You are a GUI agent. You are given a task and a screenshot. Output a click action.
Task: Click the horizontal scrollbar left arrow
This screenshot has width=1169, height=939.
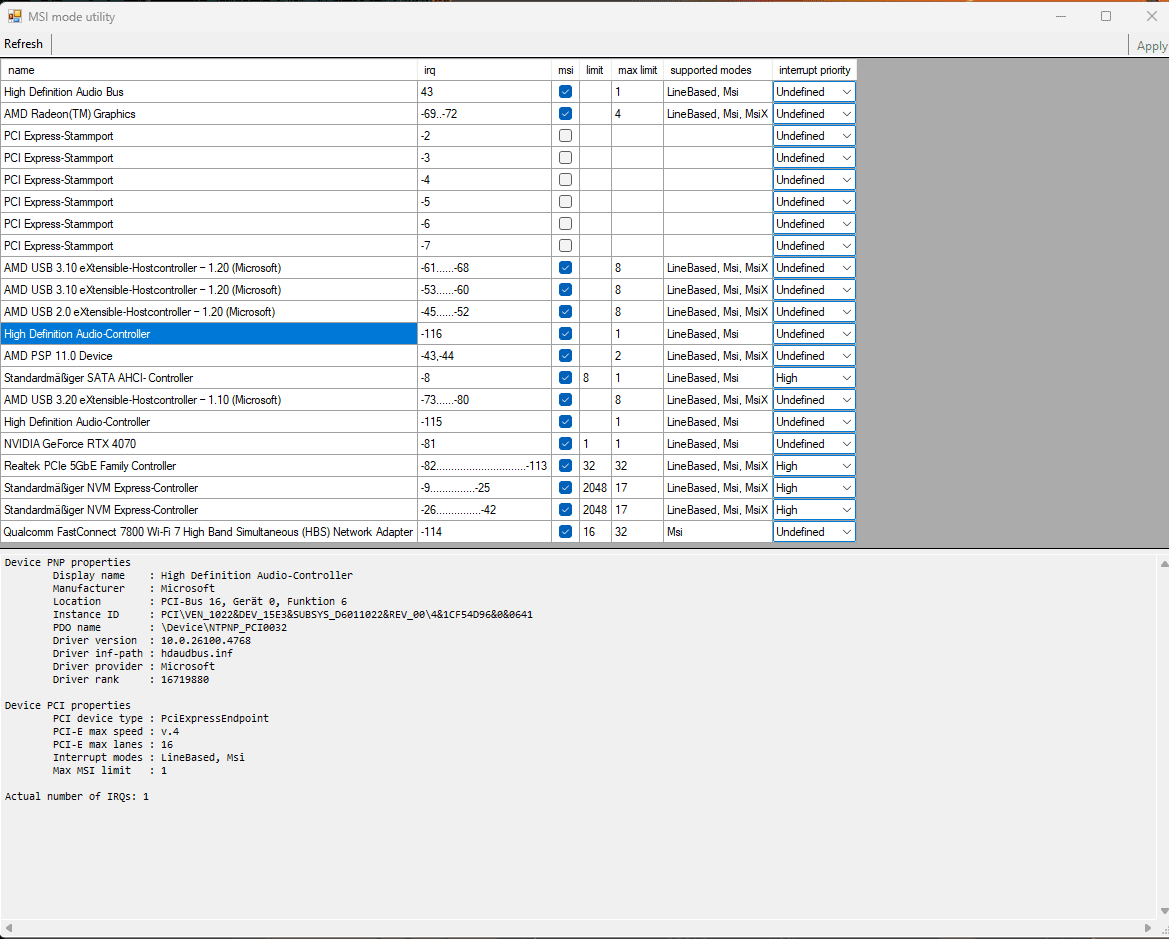click(x=8, y=929)
